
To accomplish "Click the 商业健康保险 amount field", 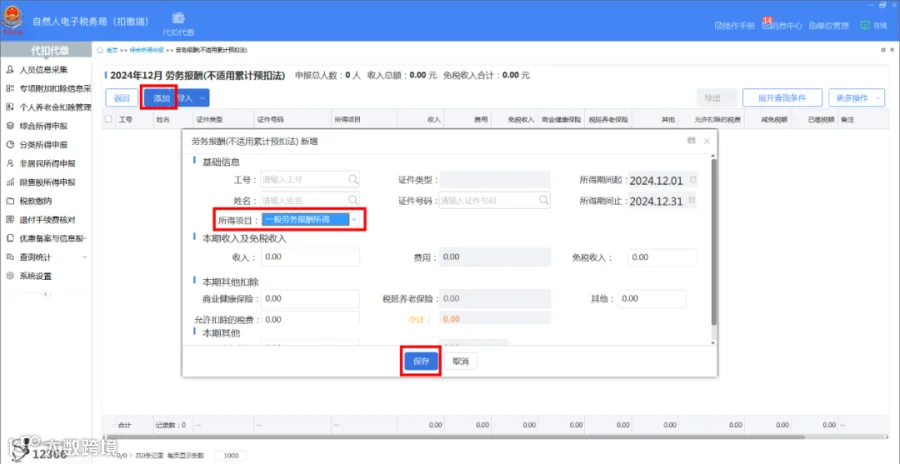I will pos(310,299).
